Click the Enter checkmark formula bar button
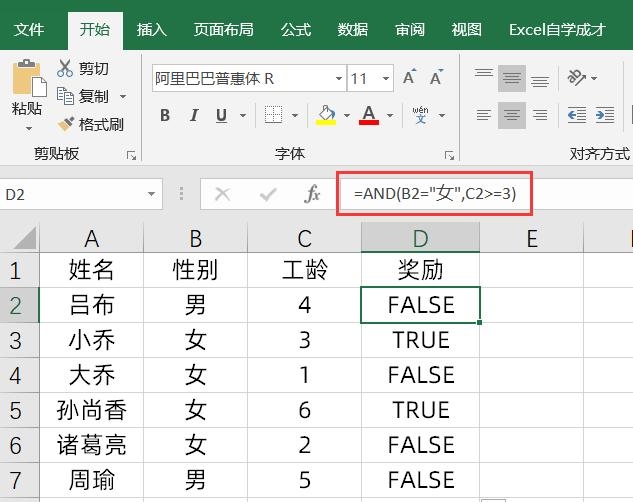 pyautogui.click(x=268, y=194)
